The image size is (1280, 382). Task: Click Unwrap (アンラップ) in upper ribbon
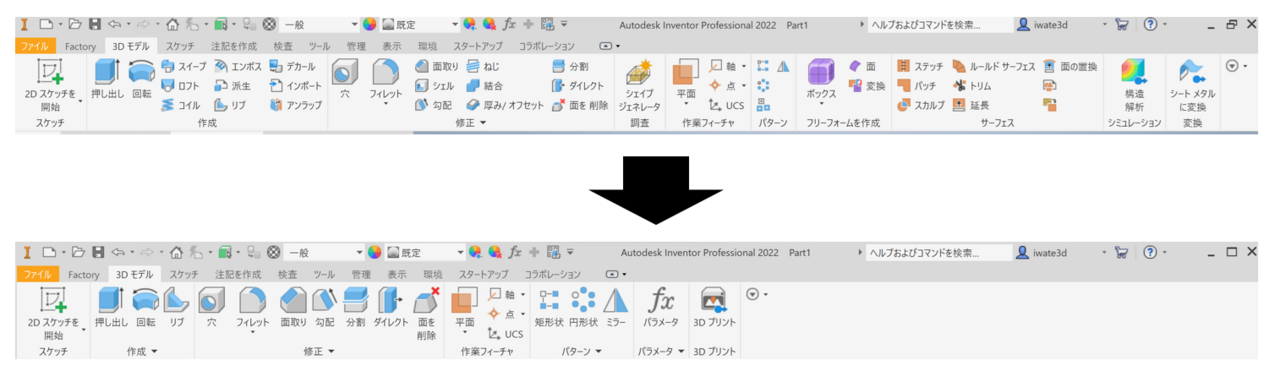click(x=296, y=105)
